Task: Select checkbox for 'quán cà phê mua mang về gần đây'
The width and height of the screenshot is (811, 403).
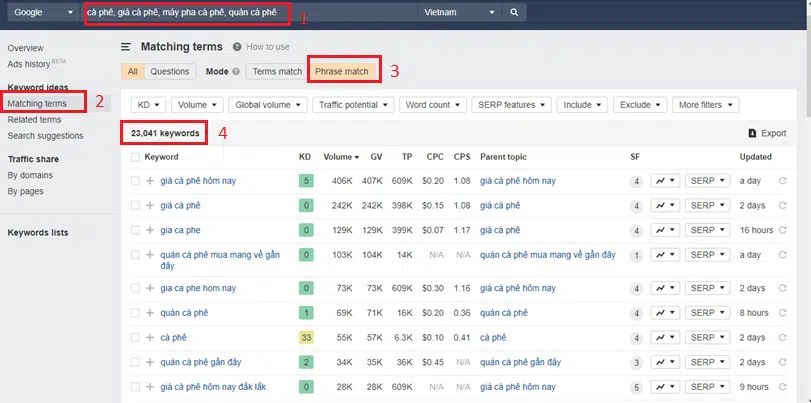Action: [135, 255]
